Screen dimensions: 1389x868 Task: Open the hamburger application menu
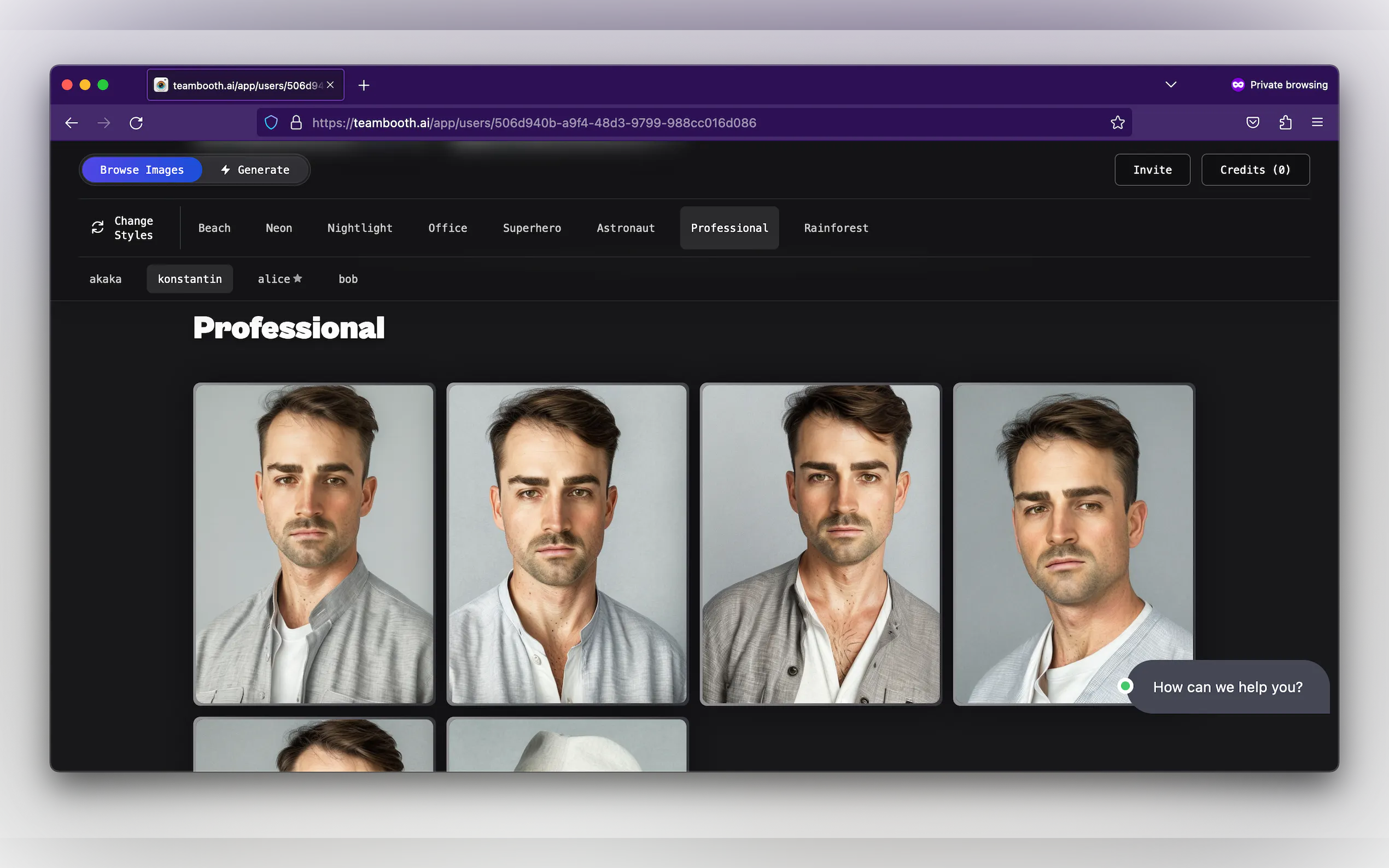(x=1317, y=122)
